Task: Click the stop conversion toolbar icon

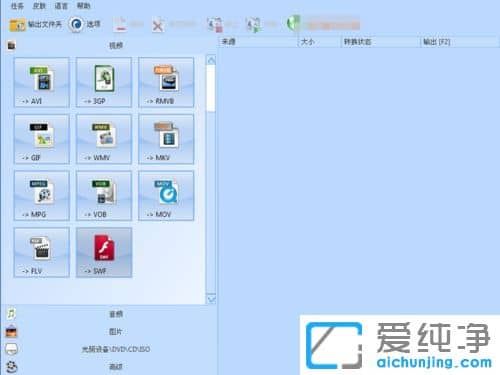Action: [x=215, y=25]
